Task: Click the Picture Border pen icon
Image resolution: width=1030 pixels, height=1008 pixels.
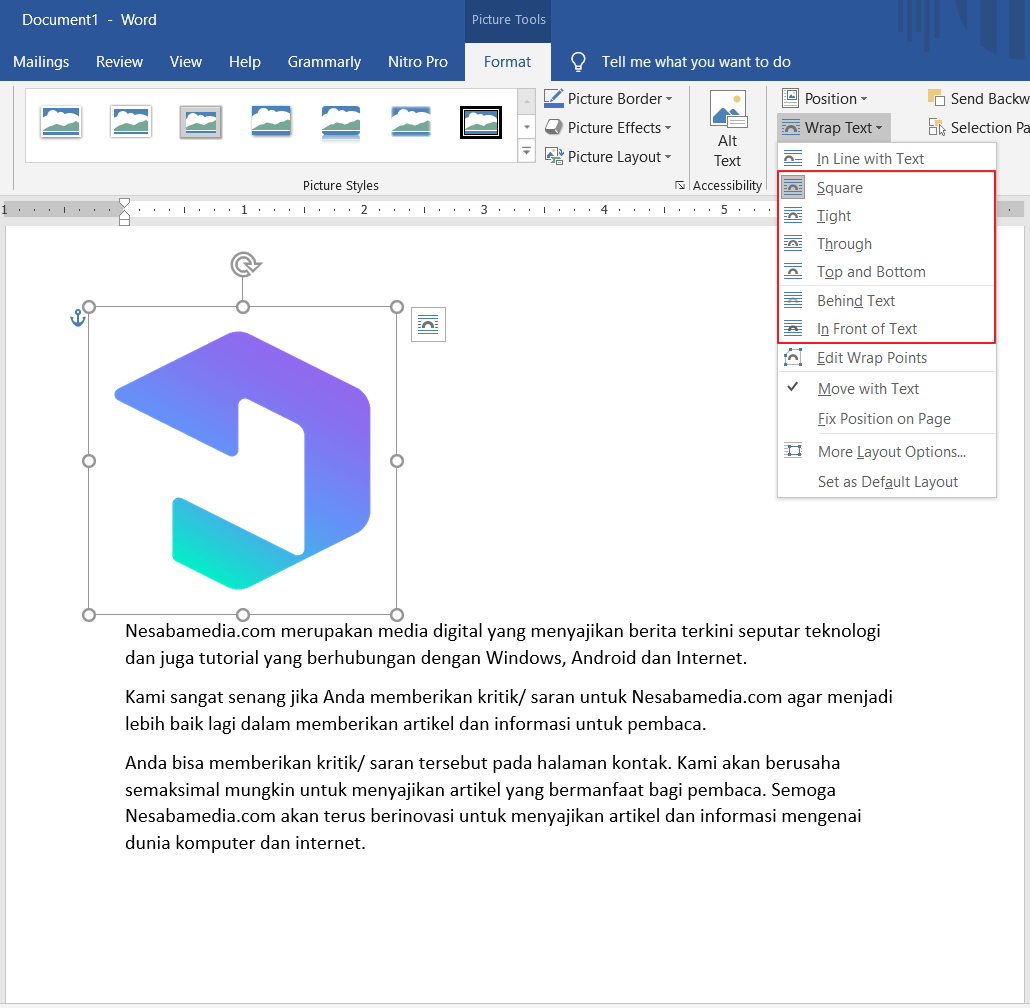Action: coord(554,99)
